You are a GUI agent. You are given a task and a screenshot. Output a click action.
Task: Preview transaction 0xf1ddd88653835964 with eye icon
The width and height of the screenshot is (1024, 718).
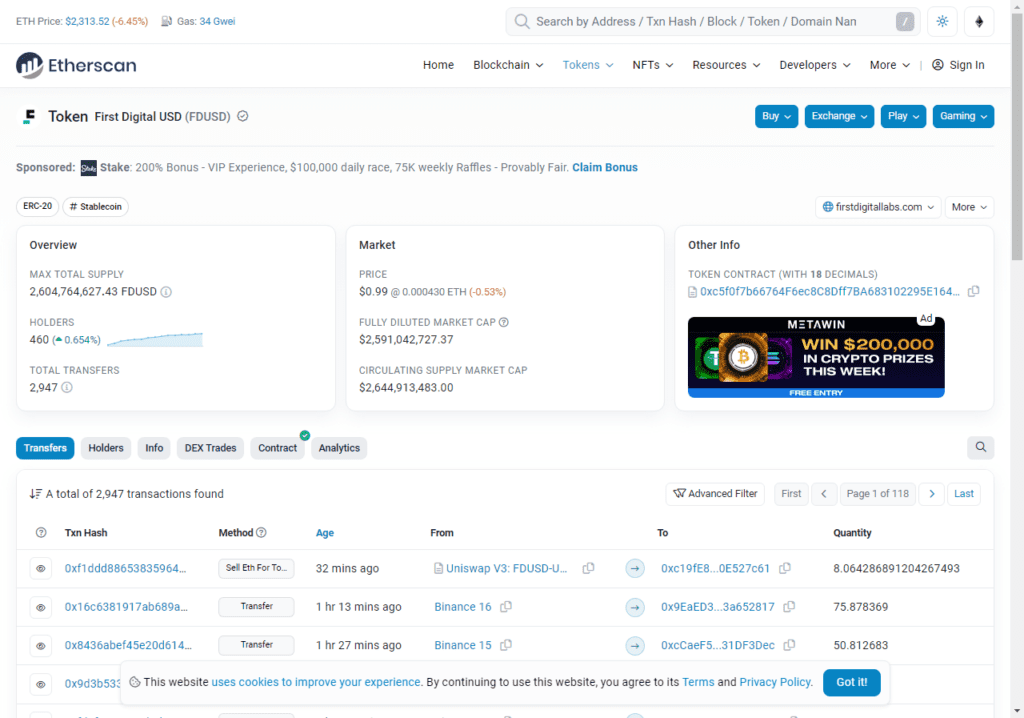click(x=40, y=568)
